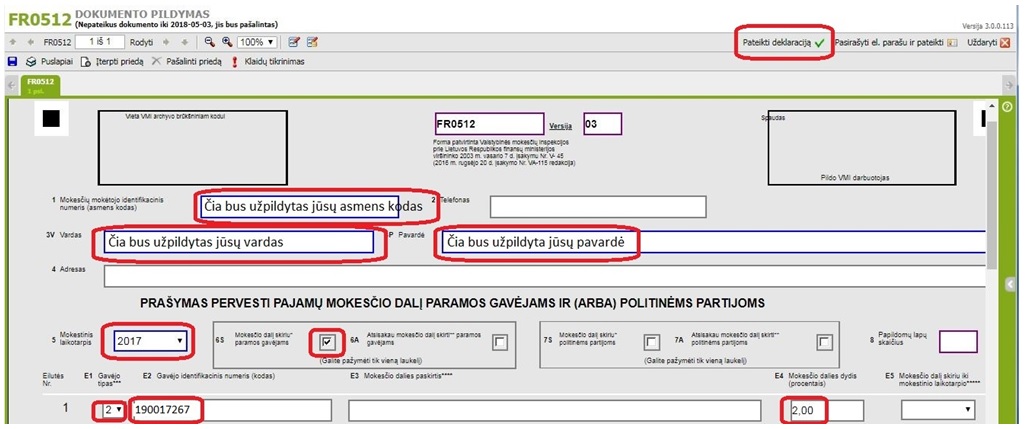Click the asmens kodas identification field

pyautogui.click(x=298, y=207)
